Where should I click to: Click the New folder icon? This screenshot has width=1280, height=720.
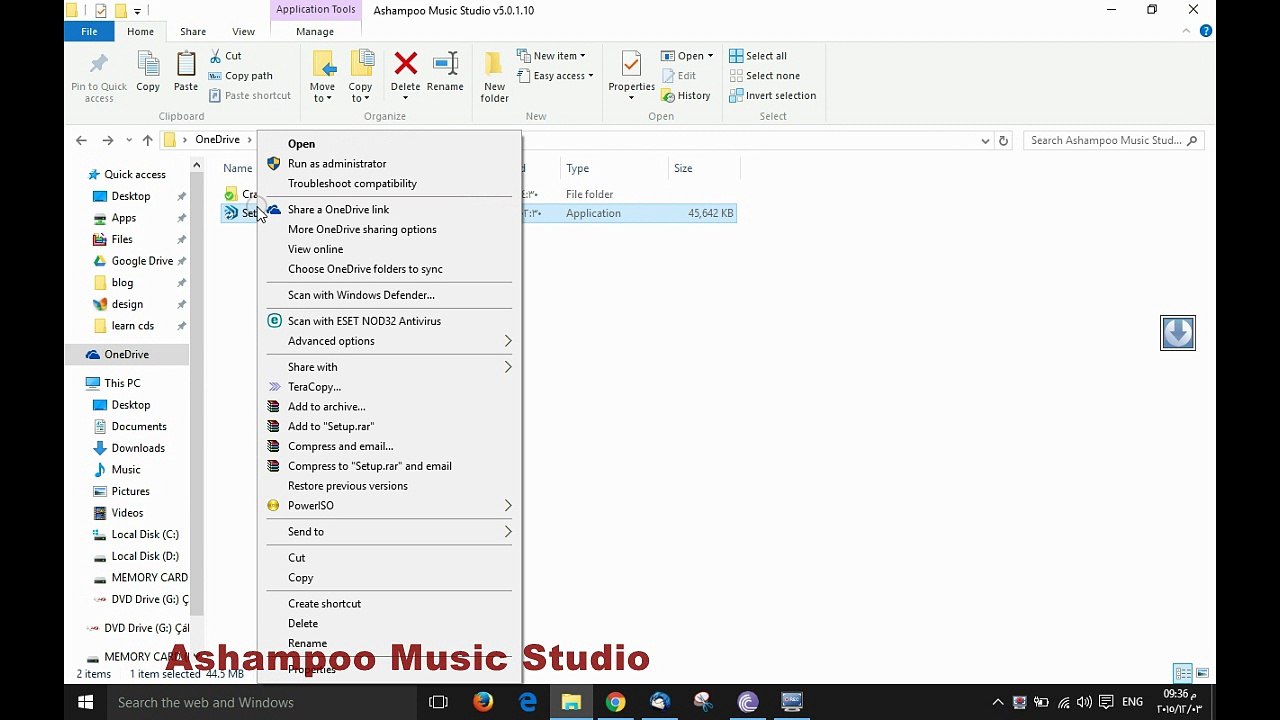coord(494,64)
